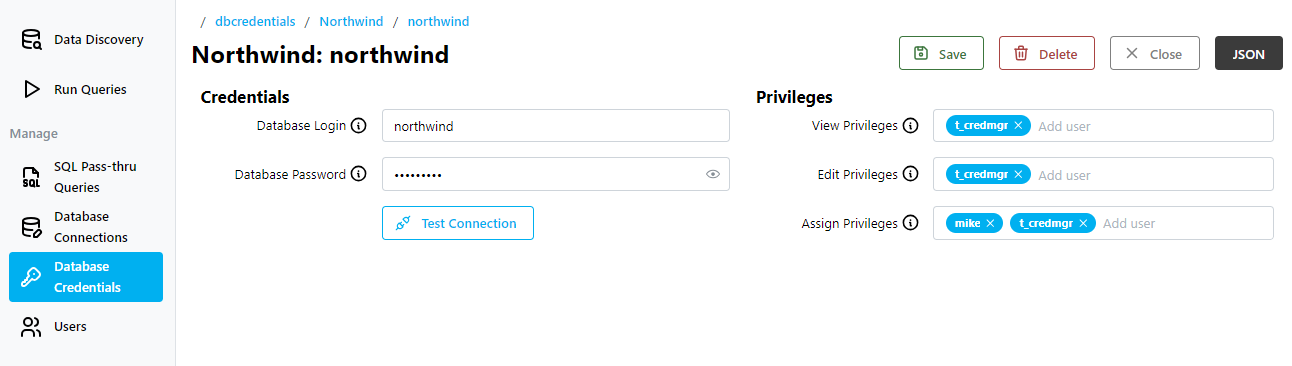Open Run Queries play icon
1292x366 pixels.
coord(32,89)
